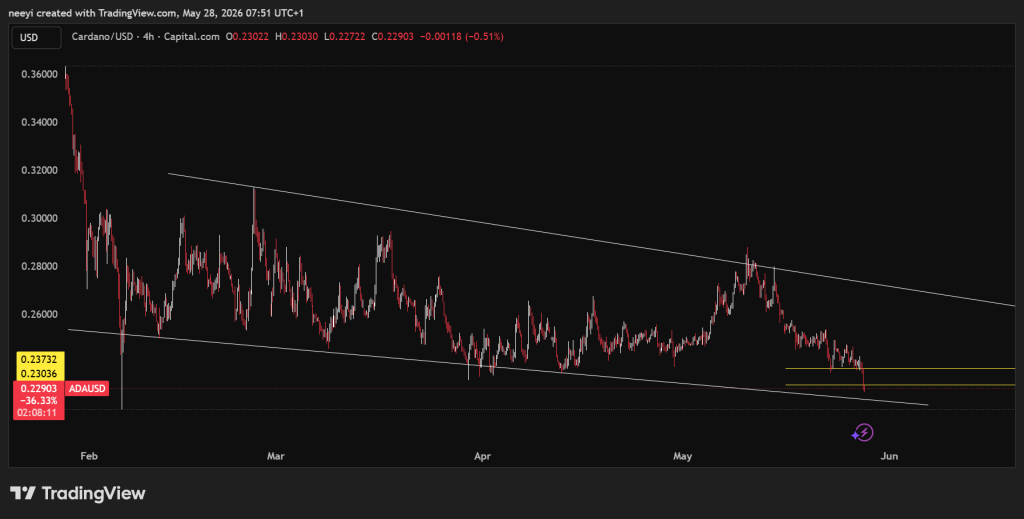
Task: Click the 0.30000 price axis label
Action: coord(40,218)
